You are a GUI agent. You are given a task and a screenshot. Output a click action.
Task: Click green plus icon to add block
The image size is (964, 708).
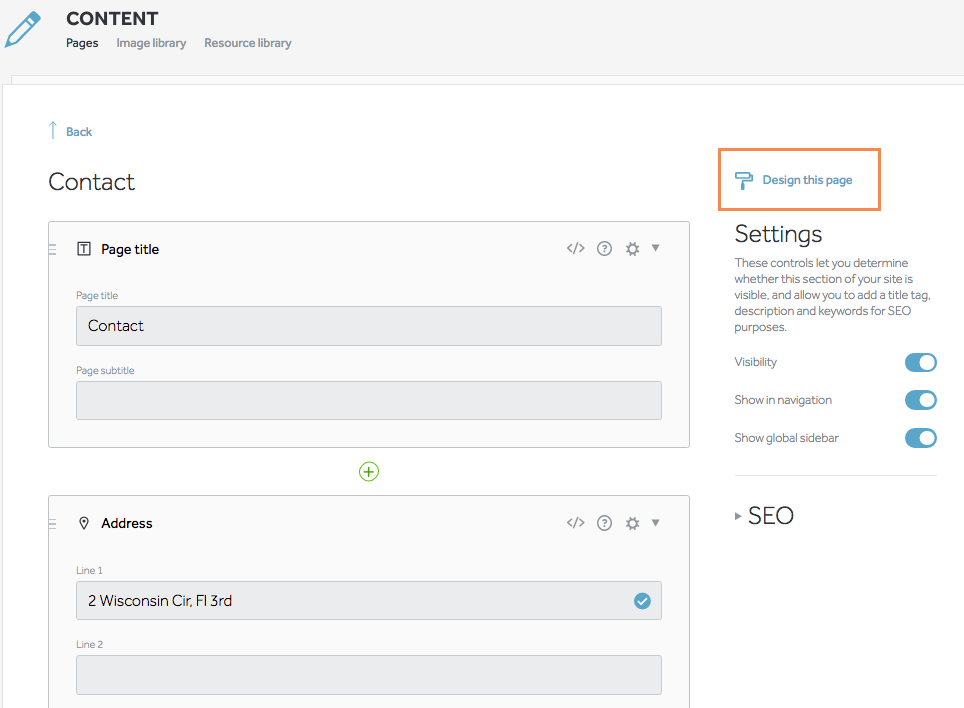tap(369, 471)
